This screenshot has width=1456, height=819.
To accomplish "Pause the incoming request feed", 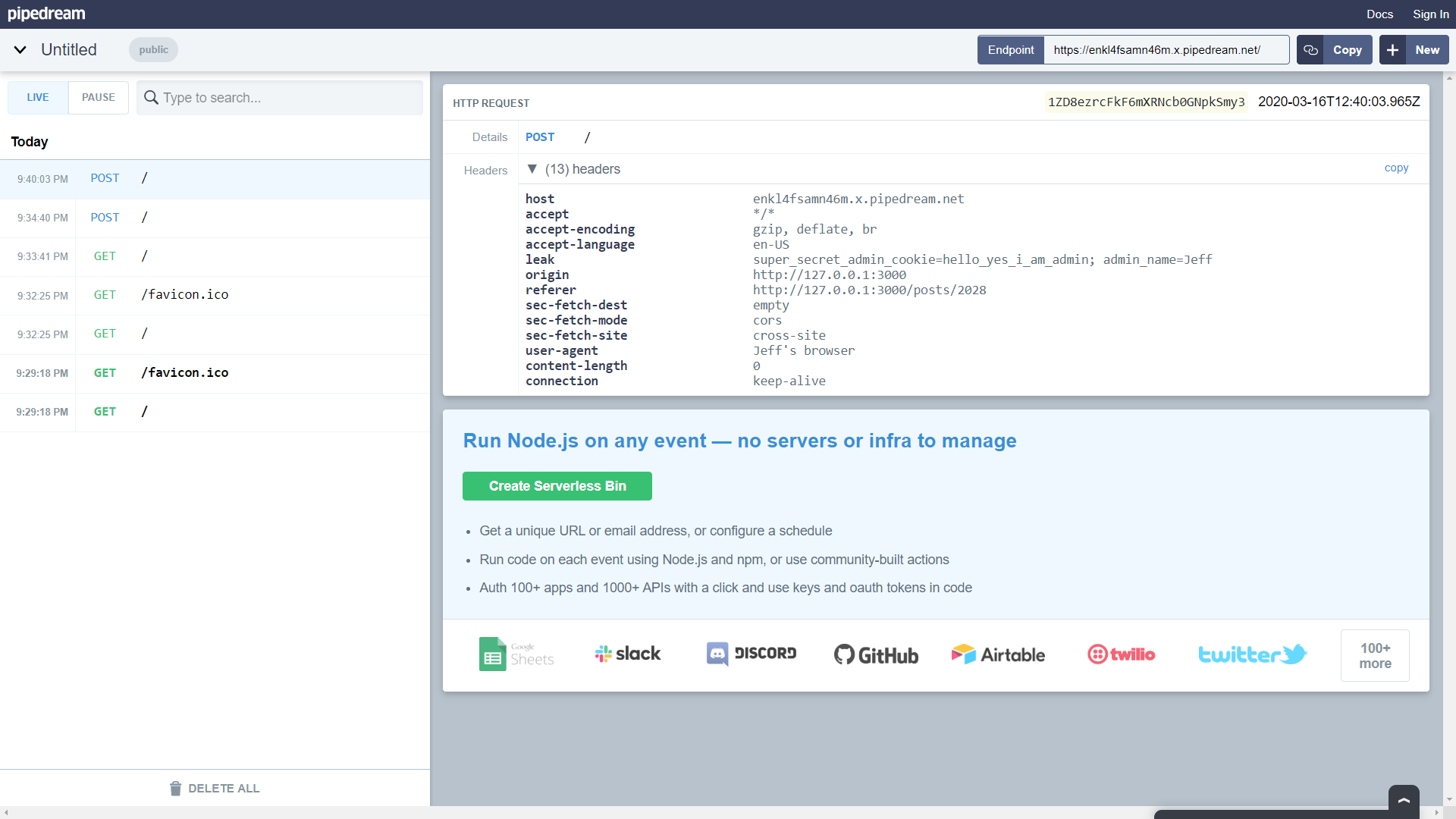I will pyautogui.click(x=99, y=98).
